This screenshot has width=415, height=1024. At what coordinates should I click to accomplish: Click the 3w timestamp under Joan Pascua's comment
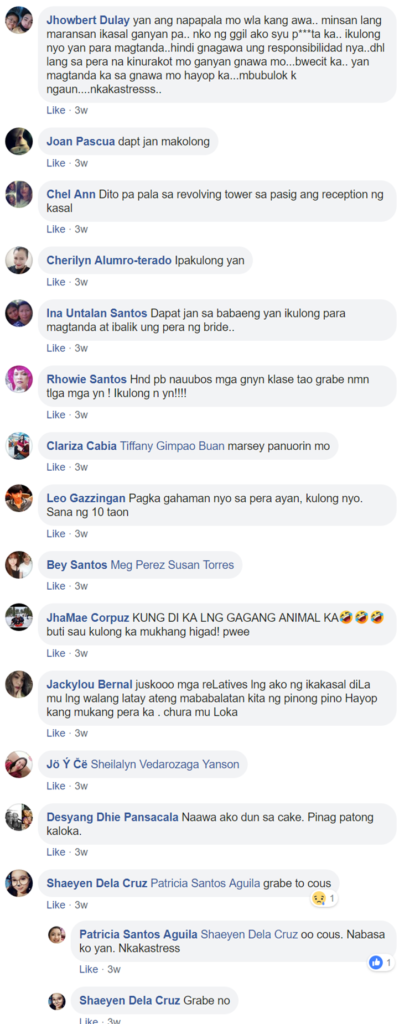[80, 163]
